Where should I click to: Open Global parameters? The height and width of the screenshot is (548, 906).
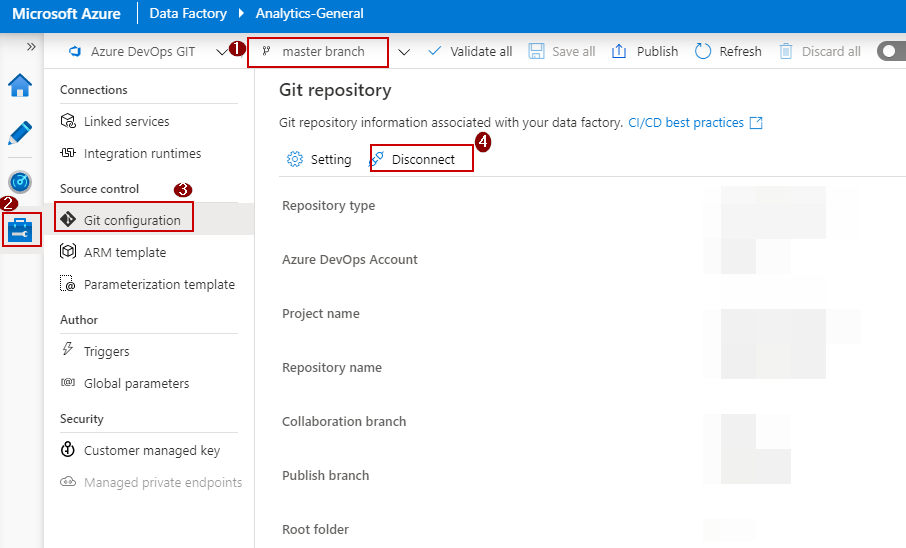coord(136,383)
